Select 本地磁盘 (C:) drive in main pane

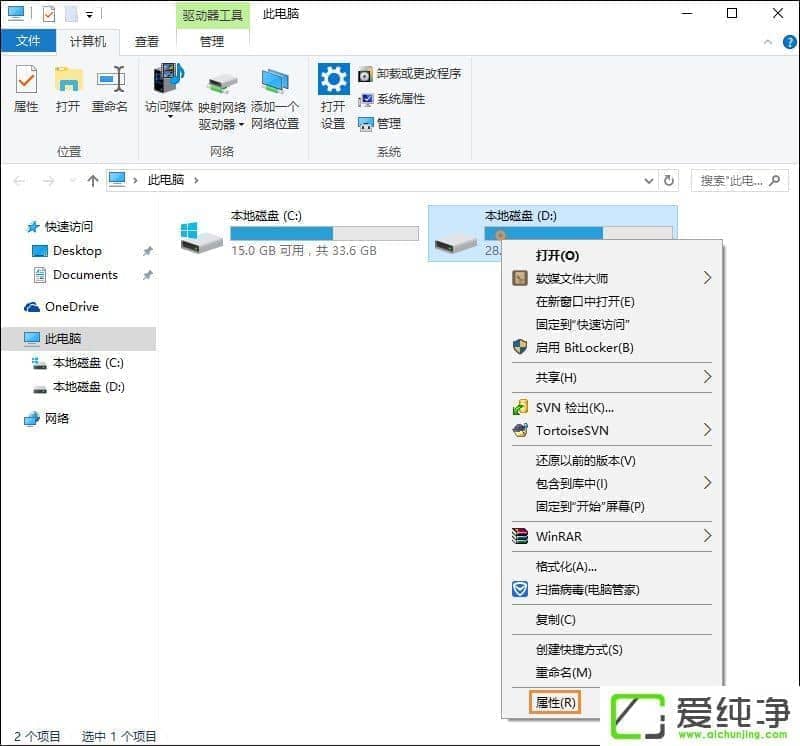pos(300,233)
